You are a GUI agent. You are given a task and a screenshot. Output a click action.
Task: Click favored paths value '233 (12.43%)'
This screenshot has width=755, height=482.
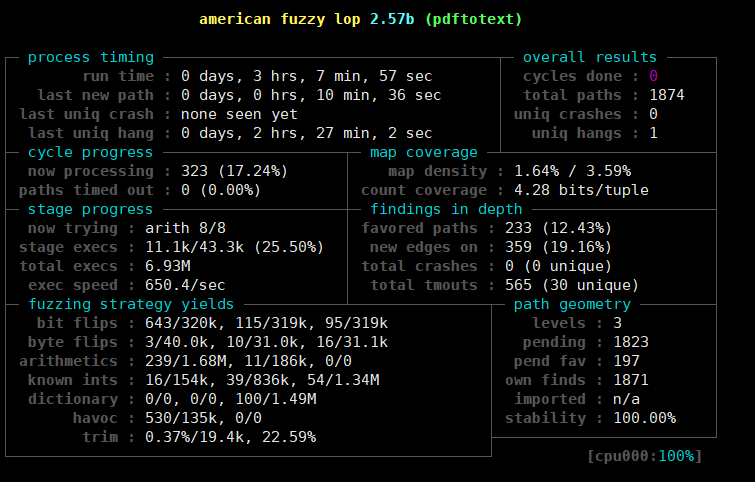point(559,228)
